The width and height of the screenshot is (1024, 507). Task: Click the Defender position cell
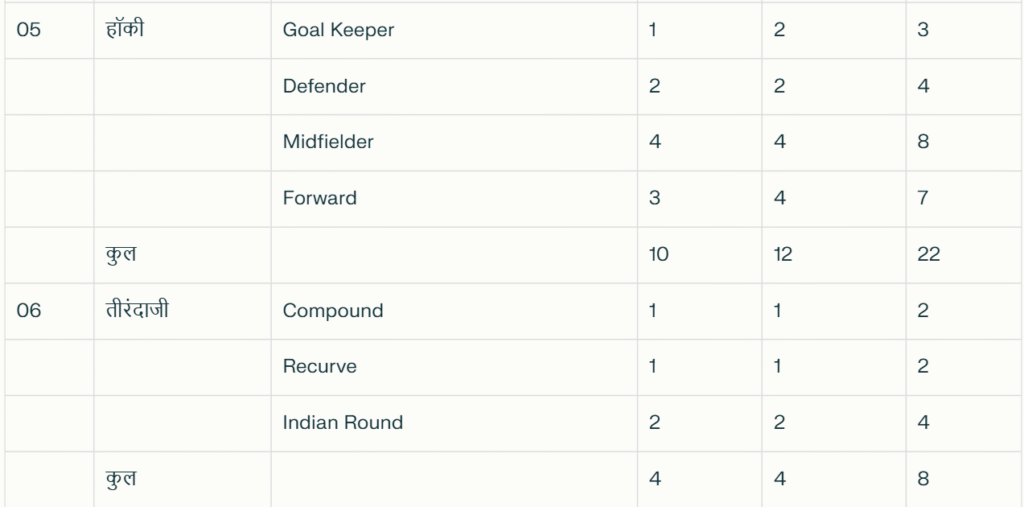coord(454,86)
